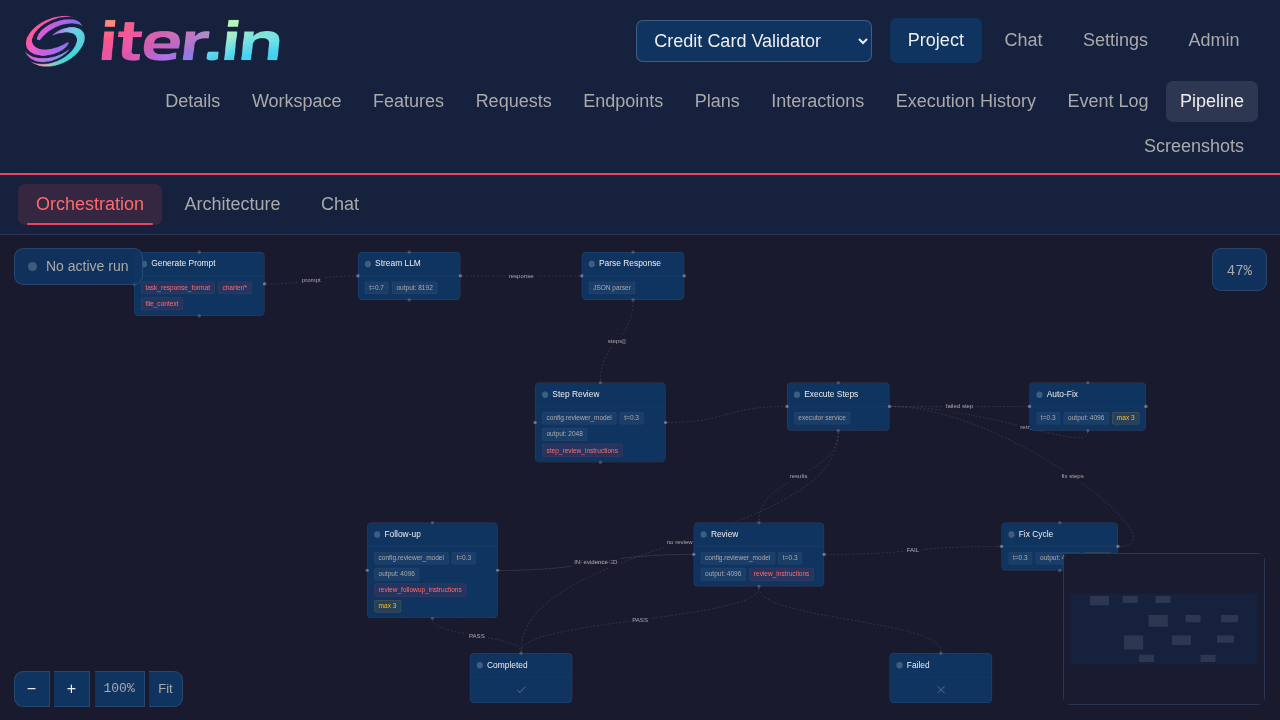Click the 47% progress indicator
Image resolution: width=1280 pixels, height=720 pixels.
click(x=1239, y=269)
